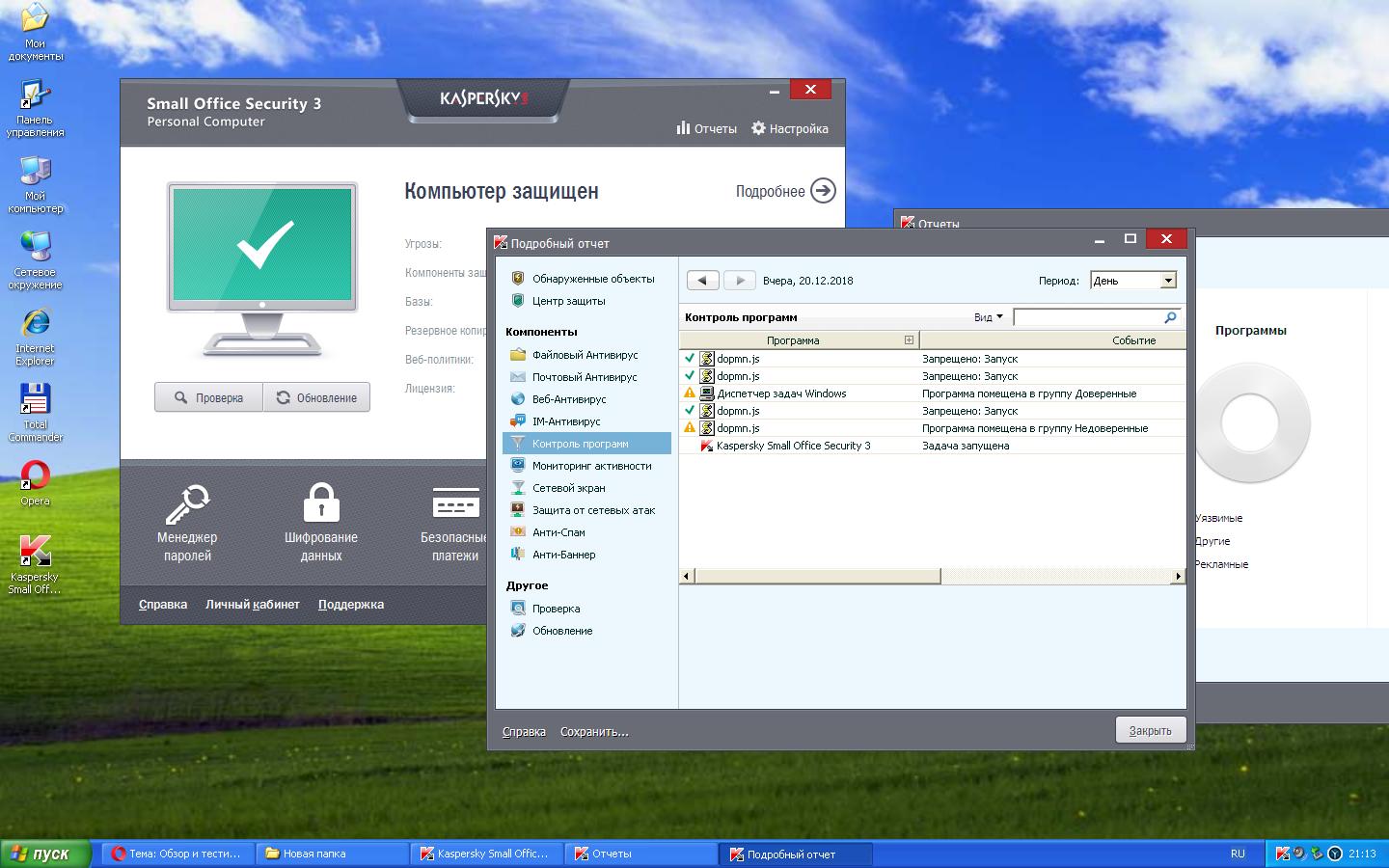The image size is (1389, 868).
Task: Expand the Период dropdown set to День
Action: 1168,281
